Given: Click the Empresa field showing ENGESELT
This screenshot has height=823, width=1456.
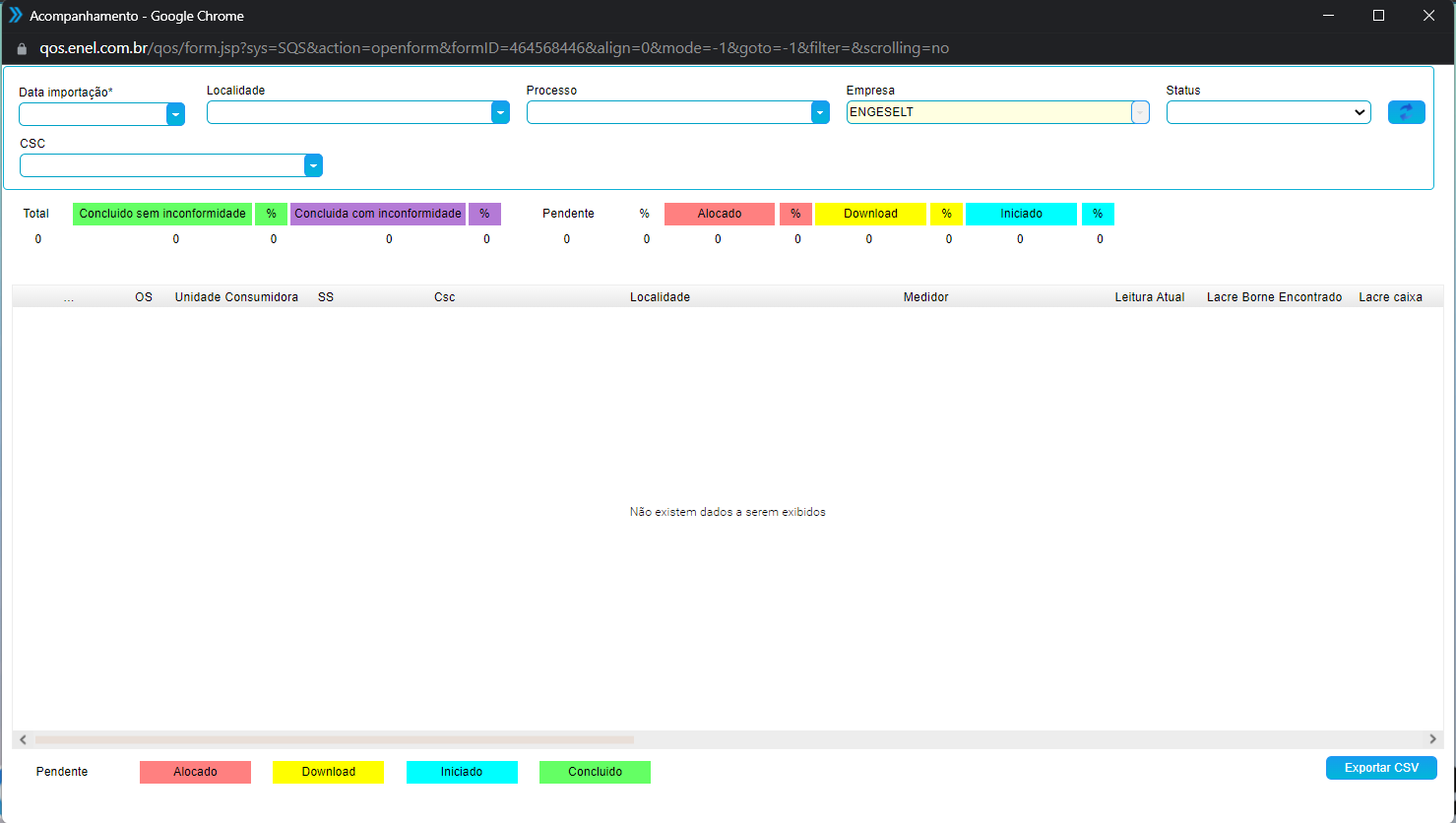Looking at the screenshot, I should point(988,112).
